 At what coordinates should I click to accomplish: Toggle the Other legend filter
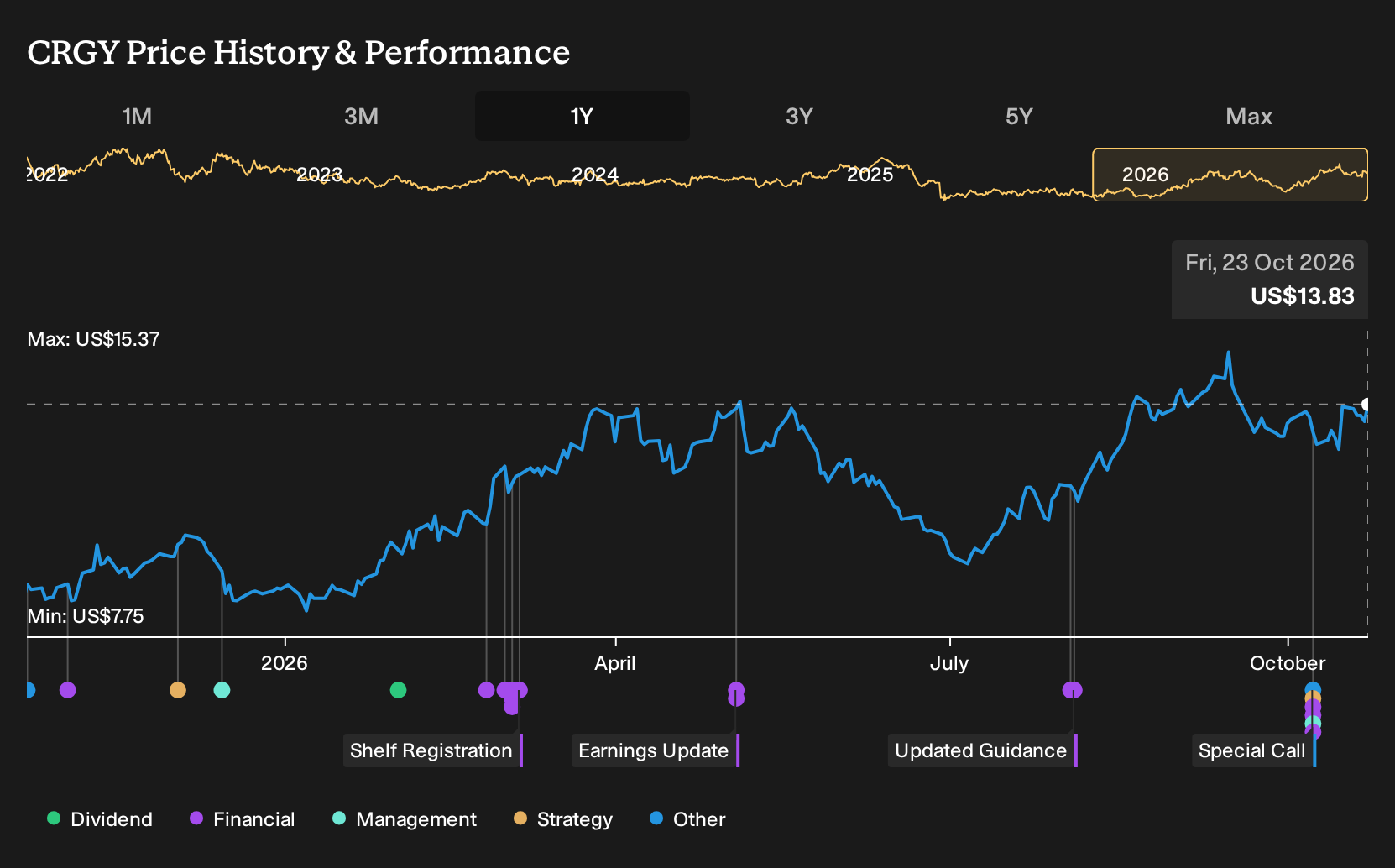[x=687, y=819]
